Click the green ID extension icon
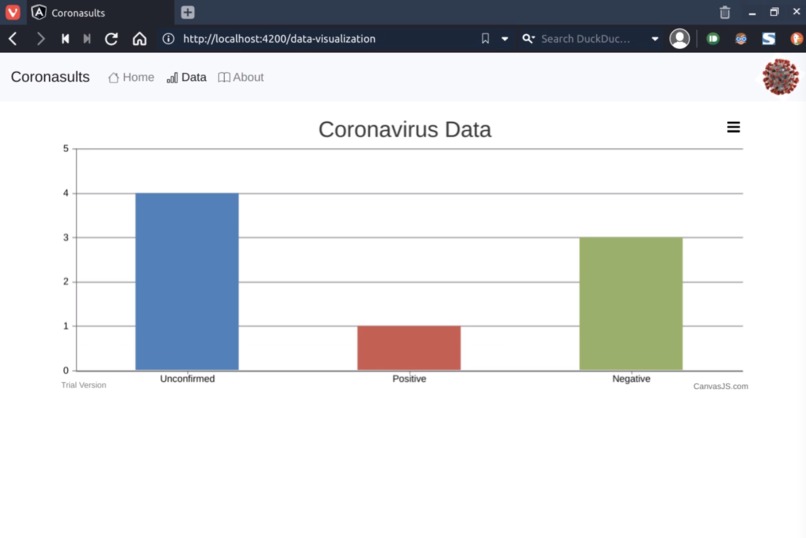The image size is (806, 538). 713,39
